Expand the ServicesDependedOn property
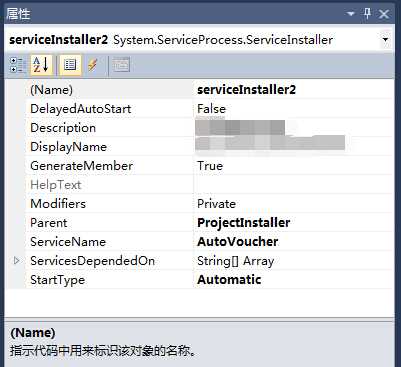Screen dimensions: 401x367 pos(16,260)
